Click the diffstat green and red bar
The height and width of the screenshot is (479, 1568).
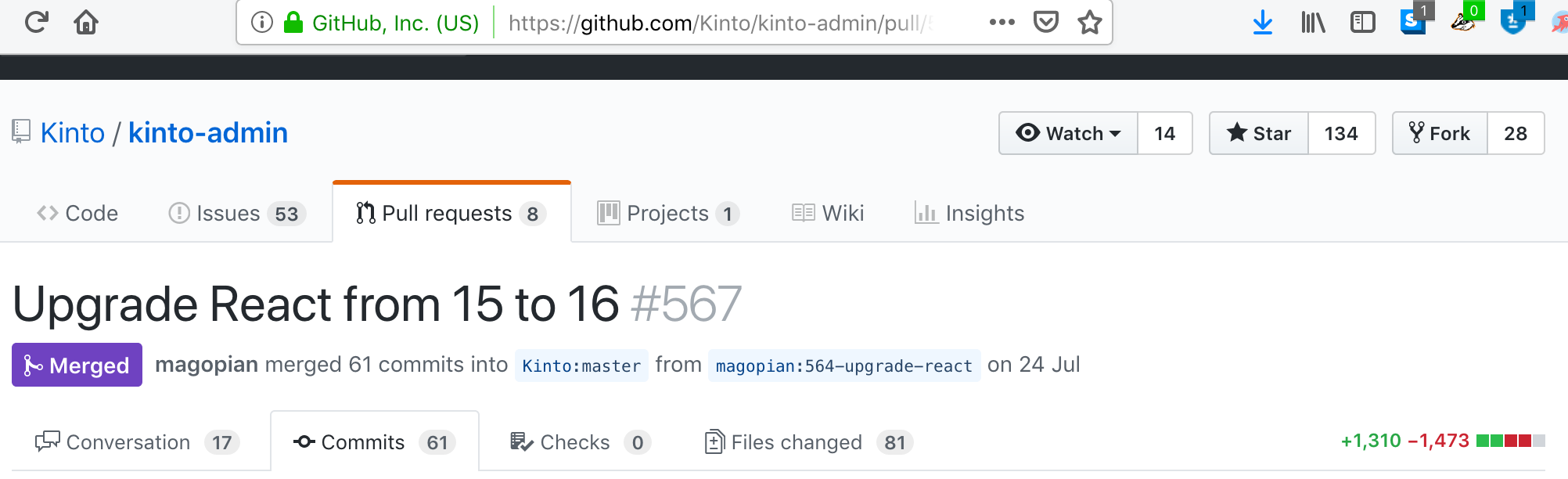point(1510,441)
